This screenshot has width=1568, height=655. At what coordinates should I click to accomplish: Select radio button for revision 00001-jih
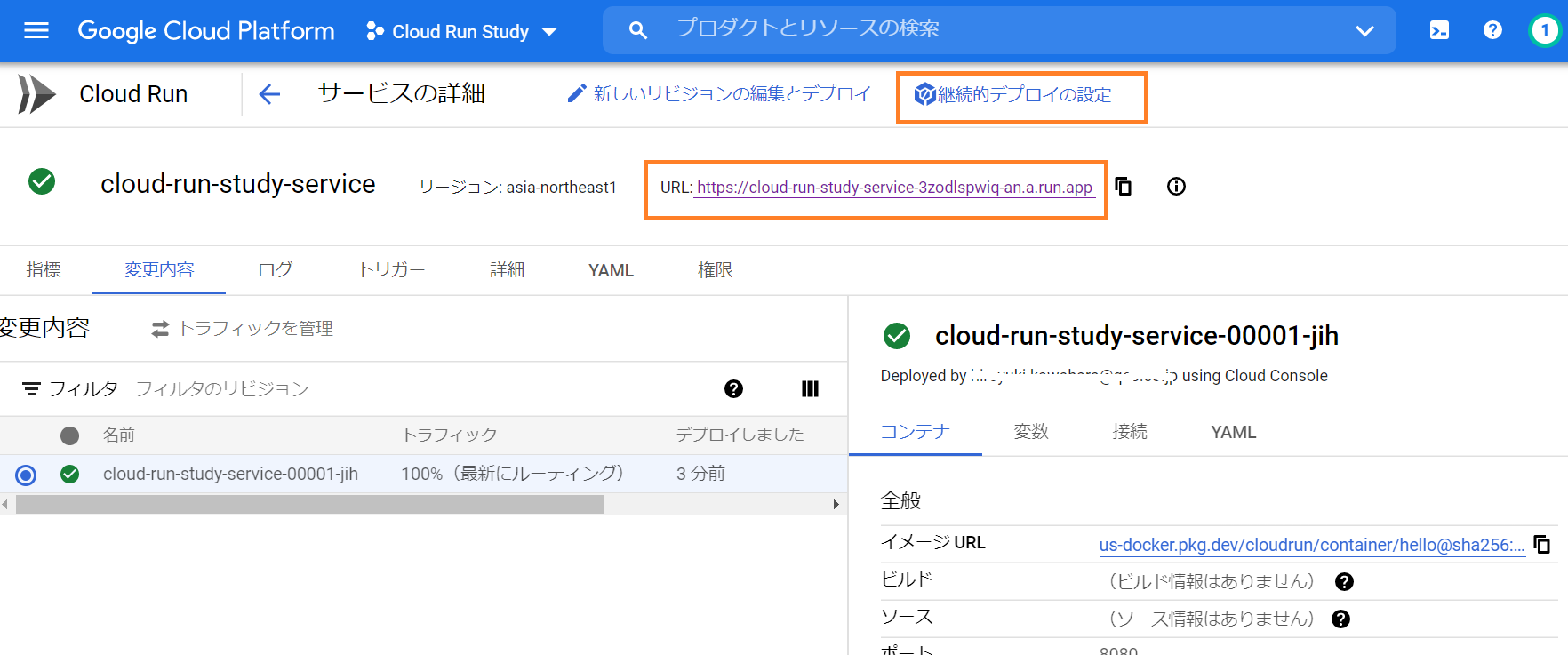coord(26,475)
